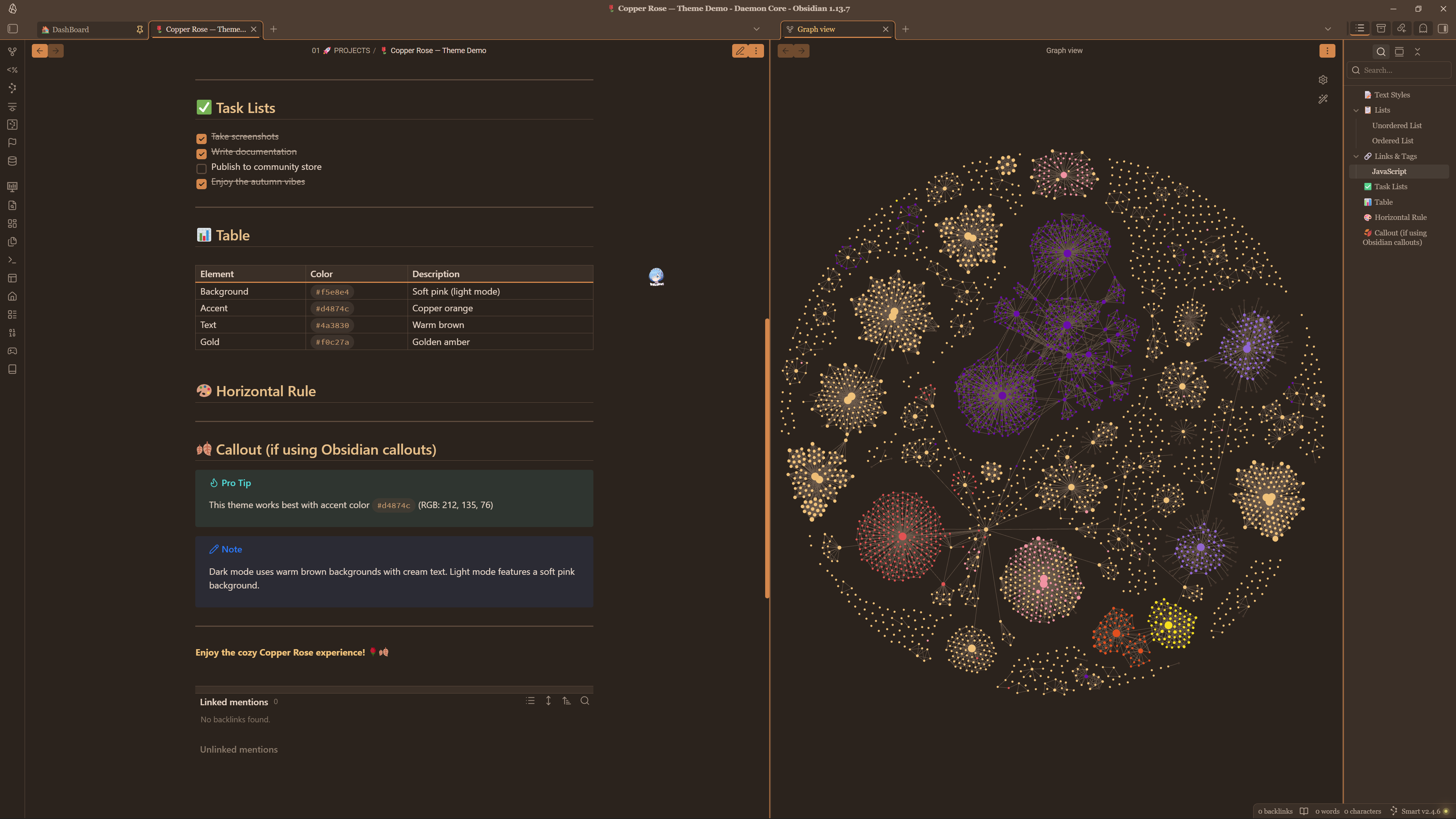Open the gamepad ribbon icon
Screen dimensions: 1456x819
tap(13, 351)
